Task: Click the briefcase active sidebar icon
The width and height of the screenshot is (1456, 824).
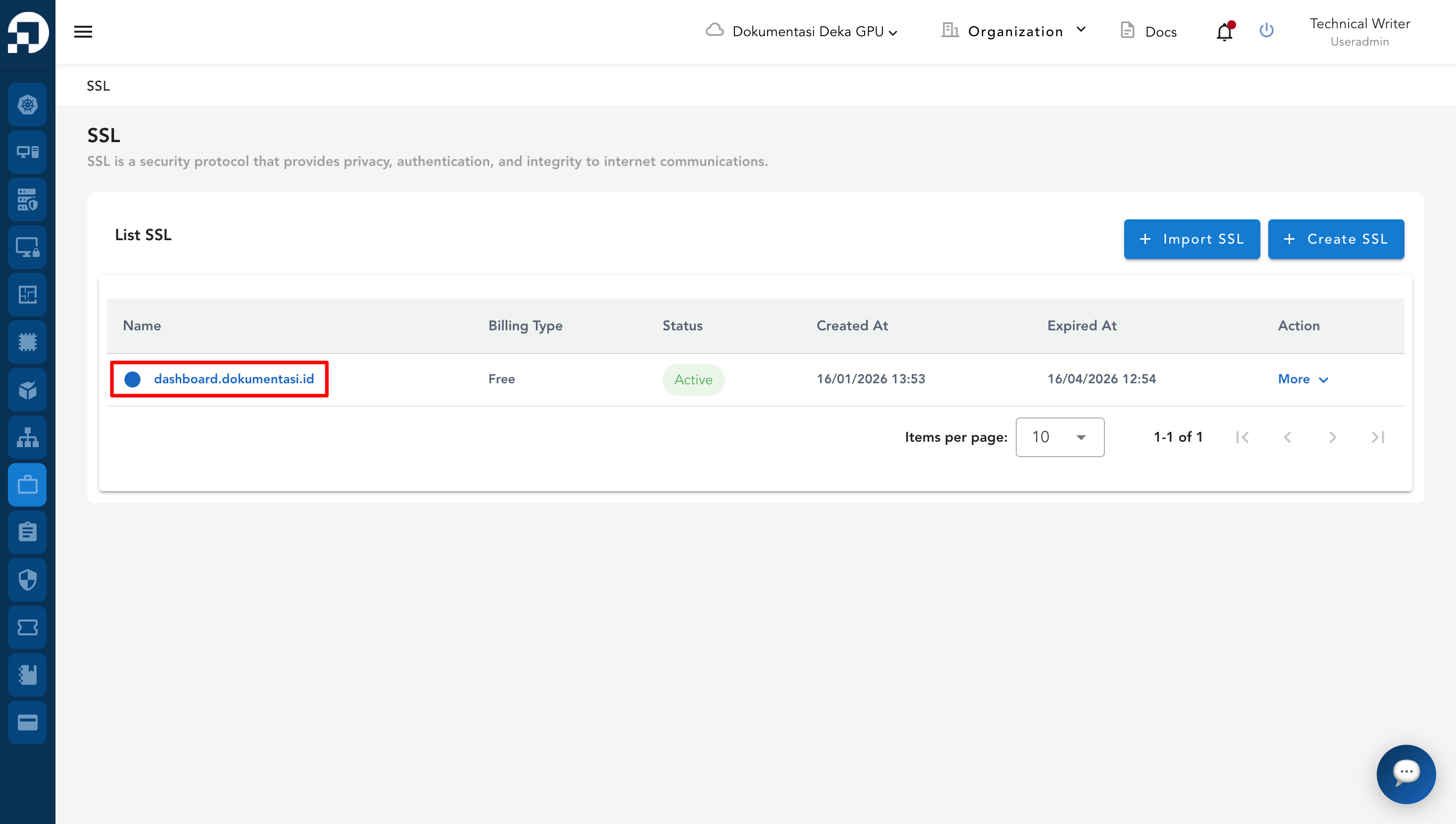Action: coord(27,485)
